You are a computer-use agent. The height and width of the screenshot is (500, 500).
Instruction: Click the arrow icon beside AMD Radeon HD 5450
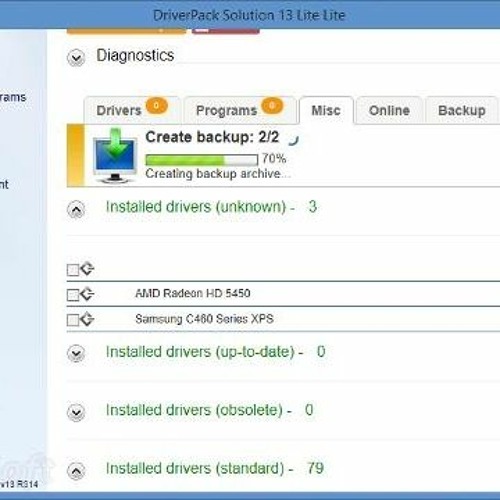88,294
